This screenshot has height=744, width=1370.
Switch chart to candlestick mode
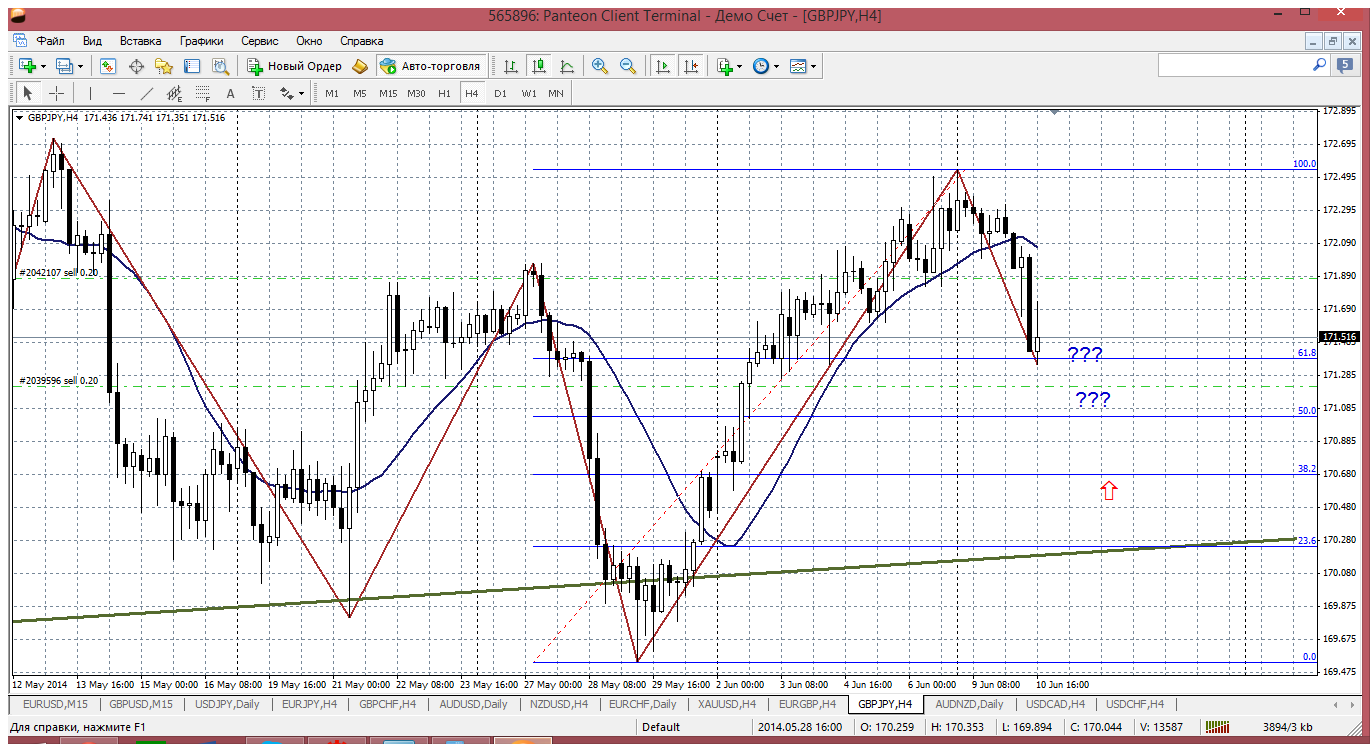539,66
